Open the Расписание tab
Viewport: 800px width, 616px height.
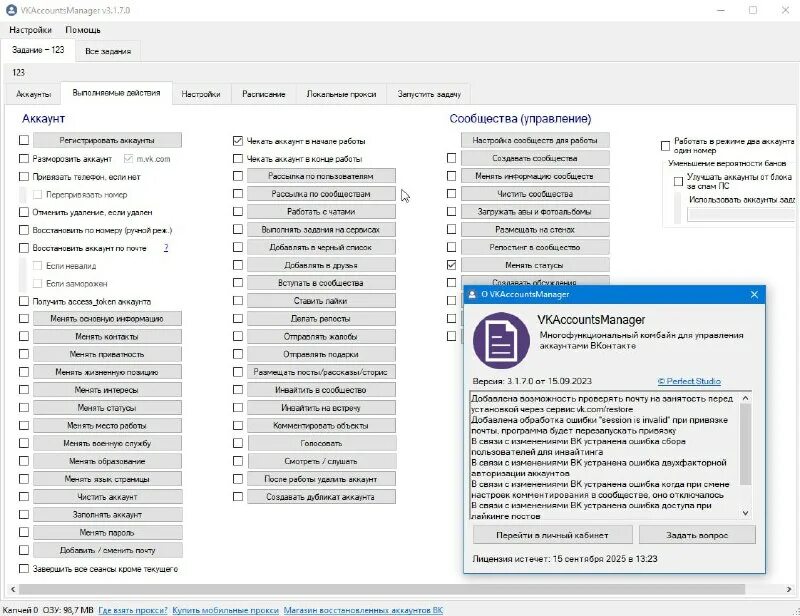pos(264,94)
